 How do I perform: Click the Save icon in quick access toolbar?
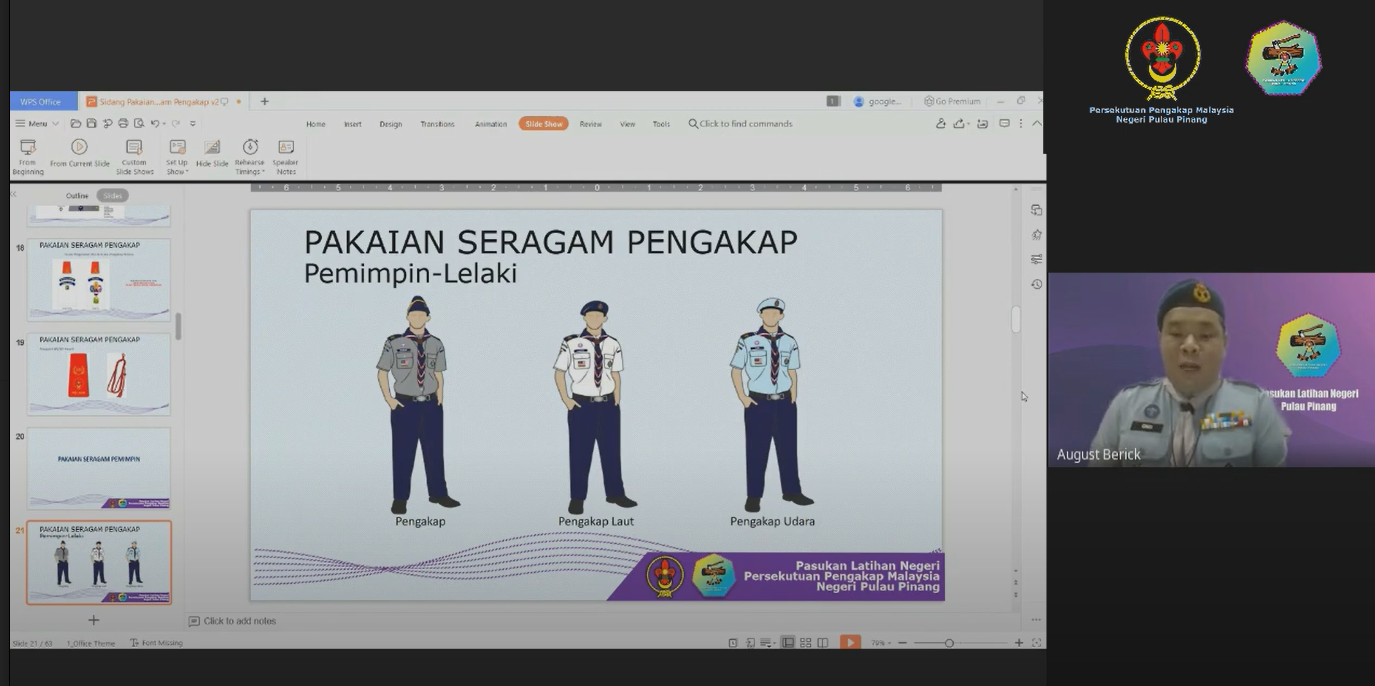click(x=91, y=124)
